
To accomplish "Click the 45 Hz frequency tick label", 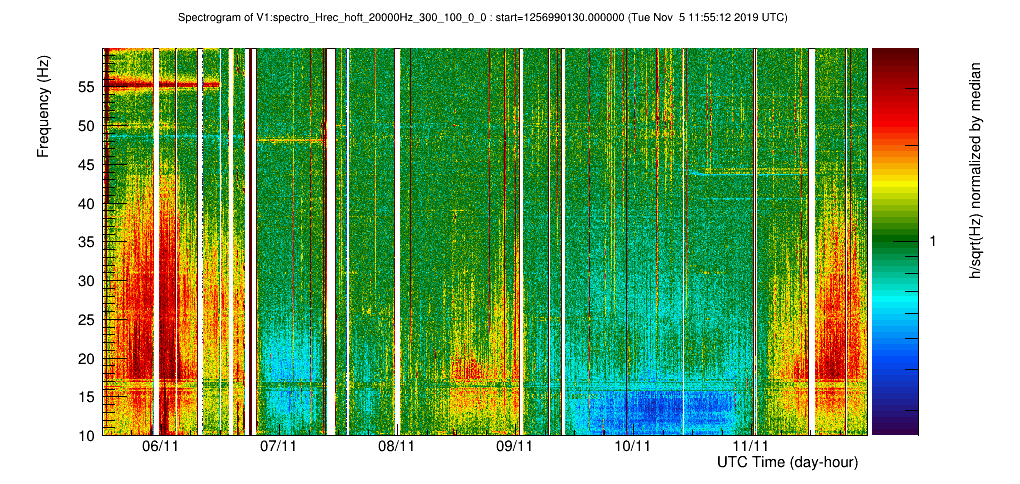I will pyautogui.click(x=89, y=165).
